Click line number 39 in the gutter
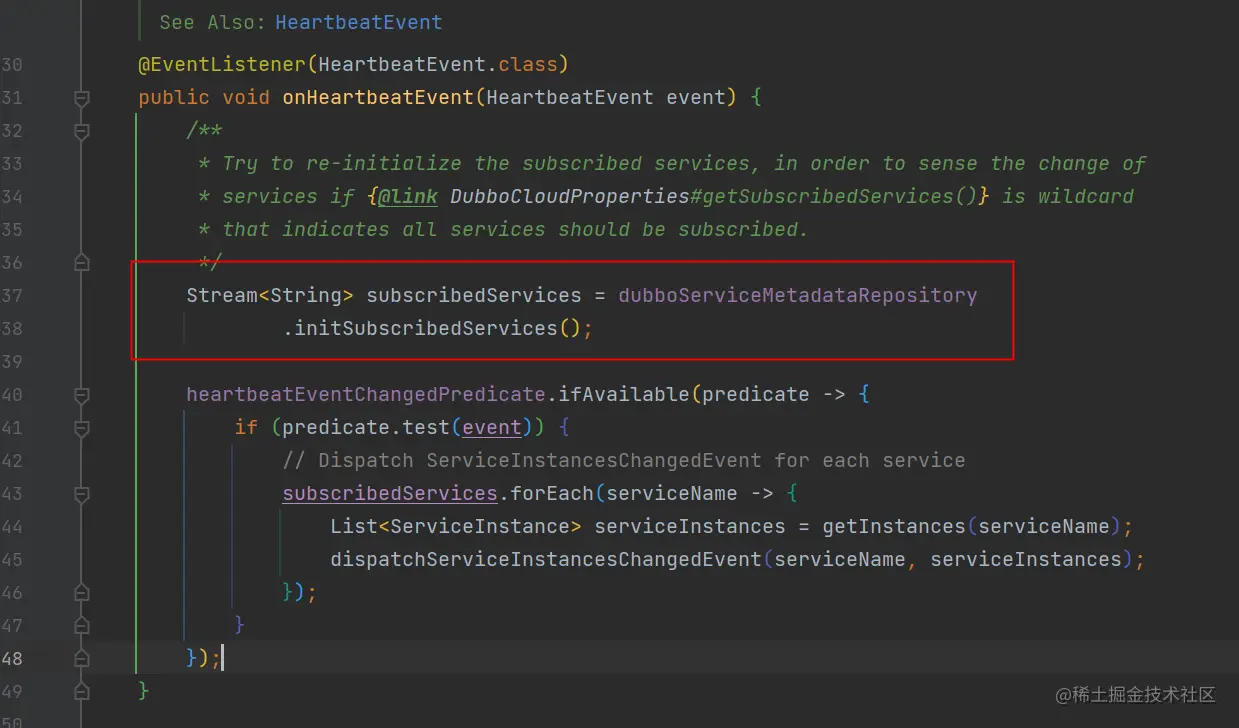1239x728 pixels. click(x=12, y=361)
